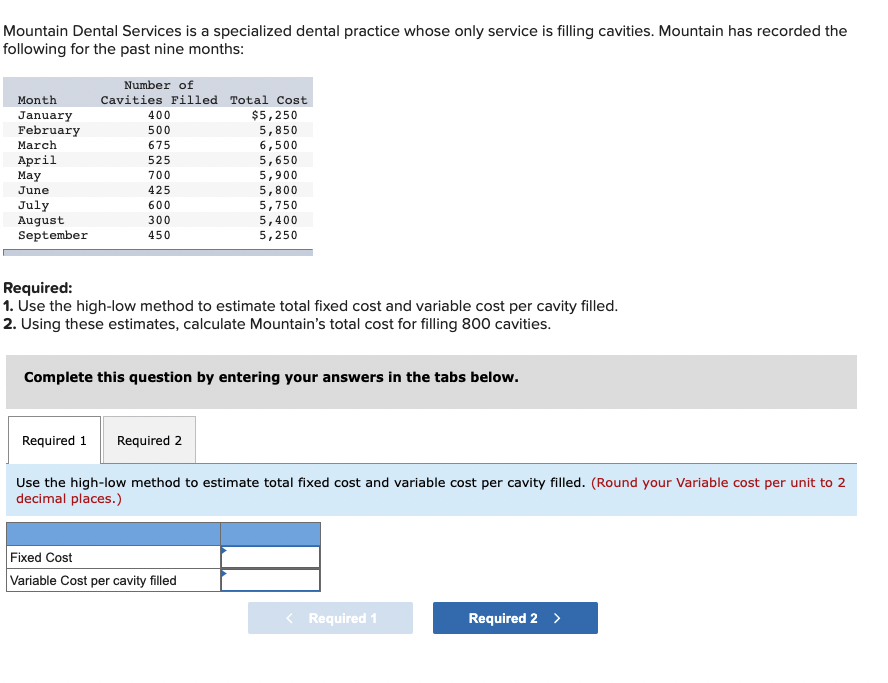Switch to the Required 1 tab

point(54,440)
